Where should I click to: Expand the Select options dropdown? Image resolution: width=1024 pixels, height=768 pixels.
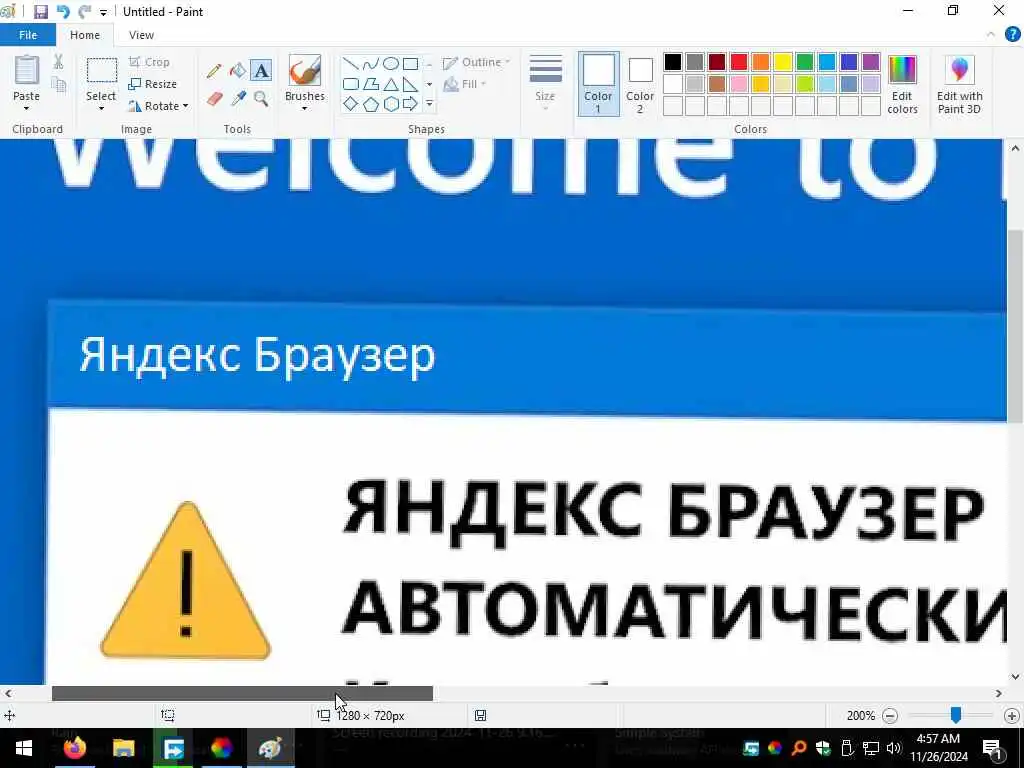[x=101, y=108]
